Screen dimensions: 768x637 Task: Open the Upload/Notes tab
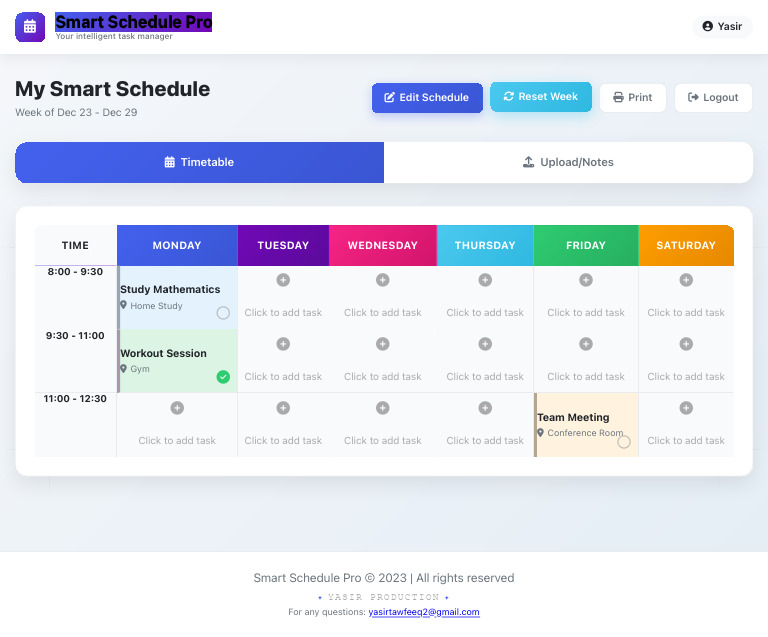568,162
